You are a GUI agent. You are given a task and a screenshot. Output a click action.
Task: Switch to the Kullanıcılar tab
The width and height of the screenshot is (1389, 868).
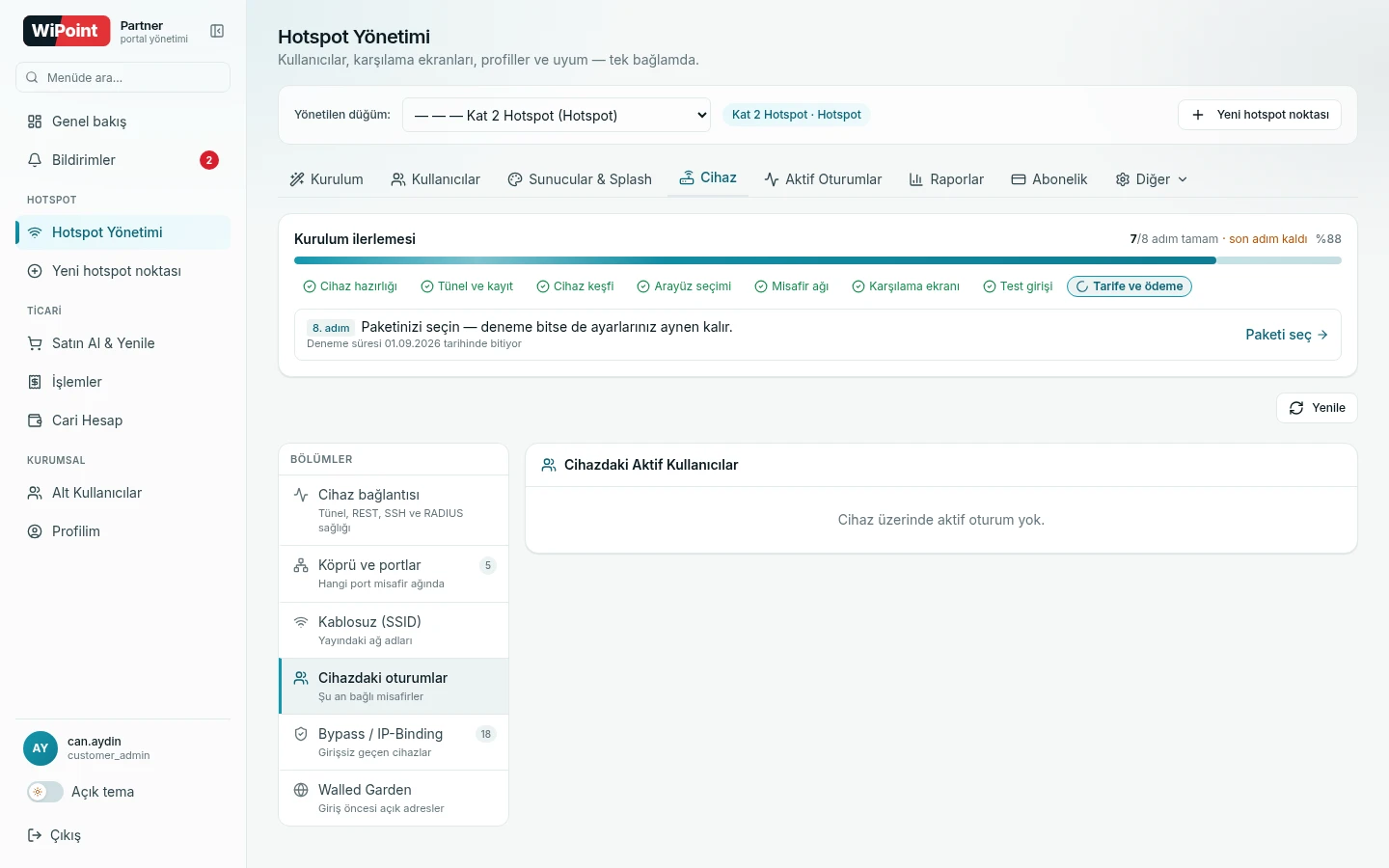[x=435, y=179]
